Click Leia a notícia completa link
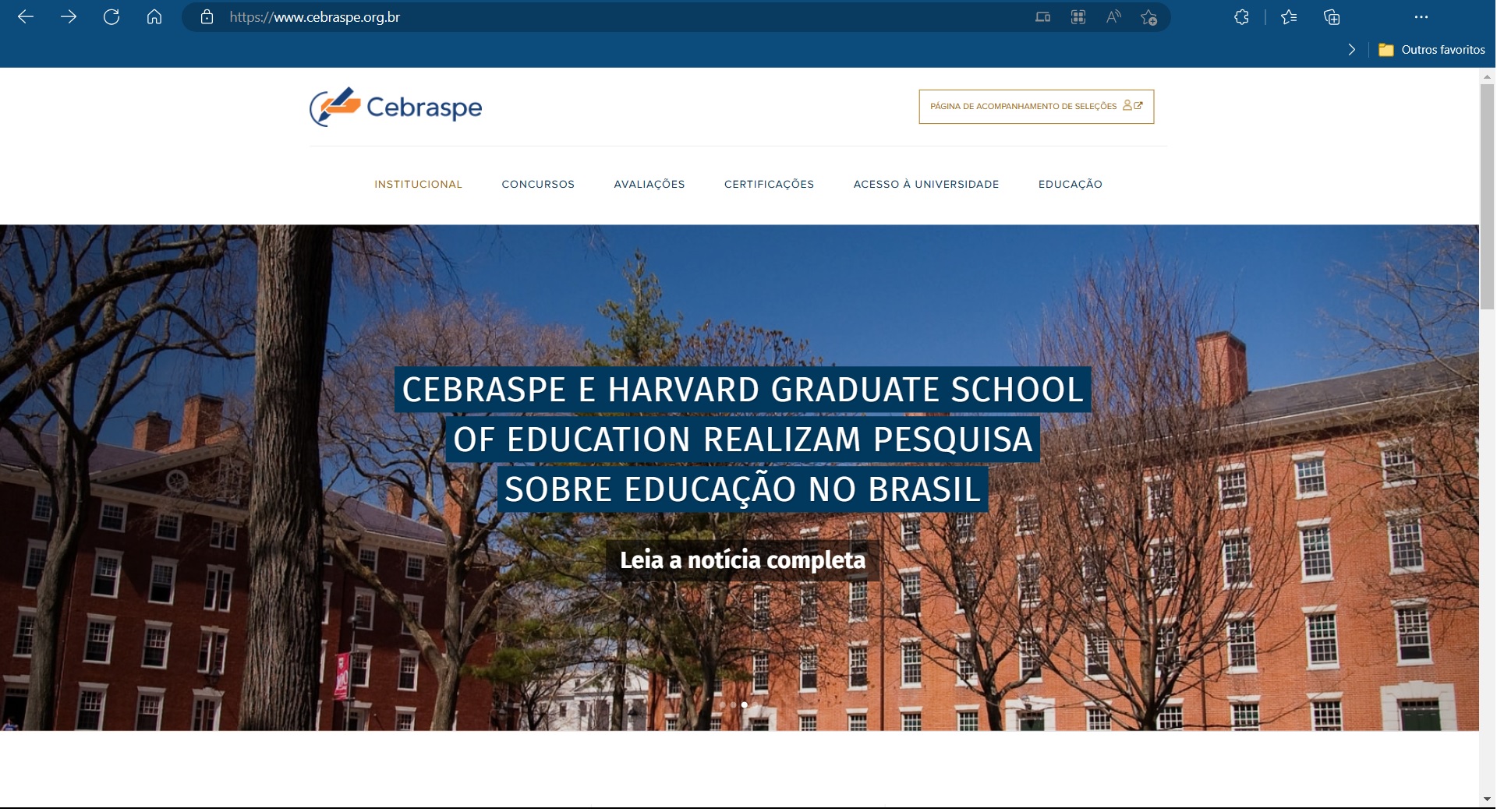 (742, 560)
